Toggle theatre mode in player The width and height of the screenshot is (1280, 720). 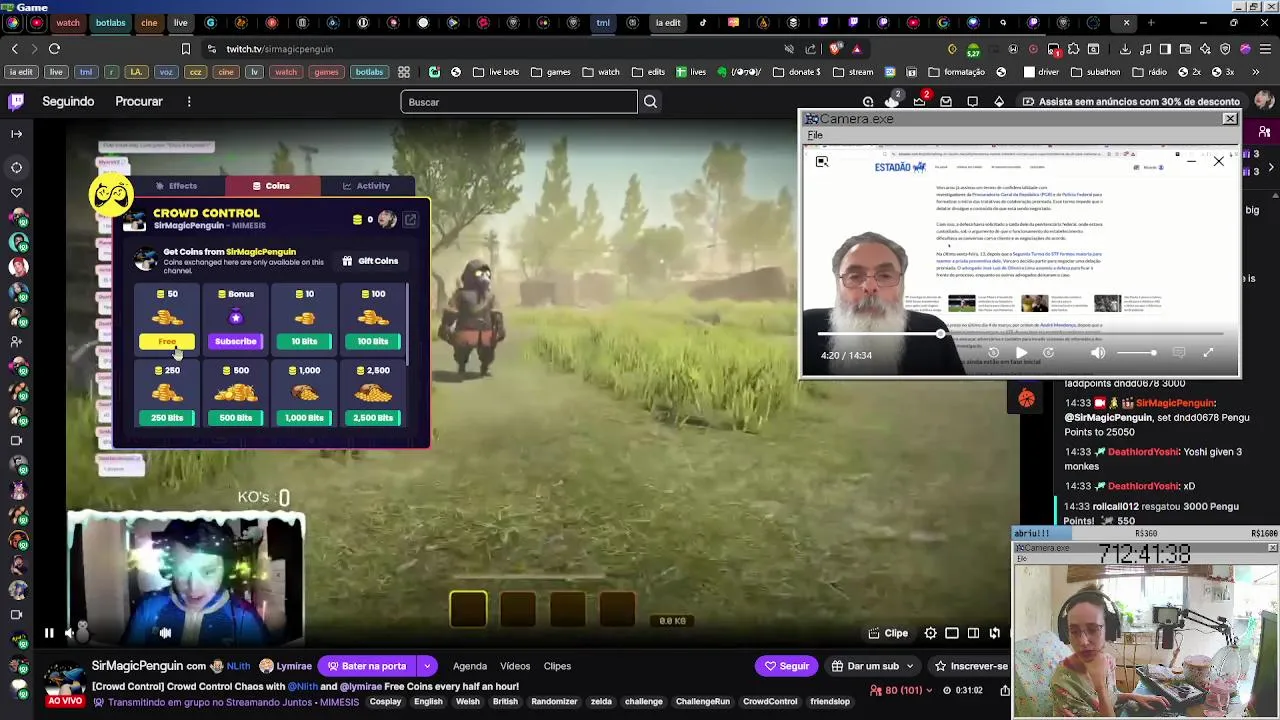[x=973, y=633]
